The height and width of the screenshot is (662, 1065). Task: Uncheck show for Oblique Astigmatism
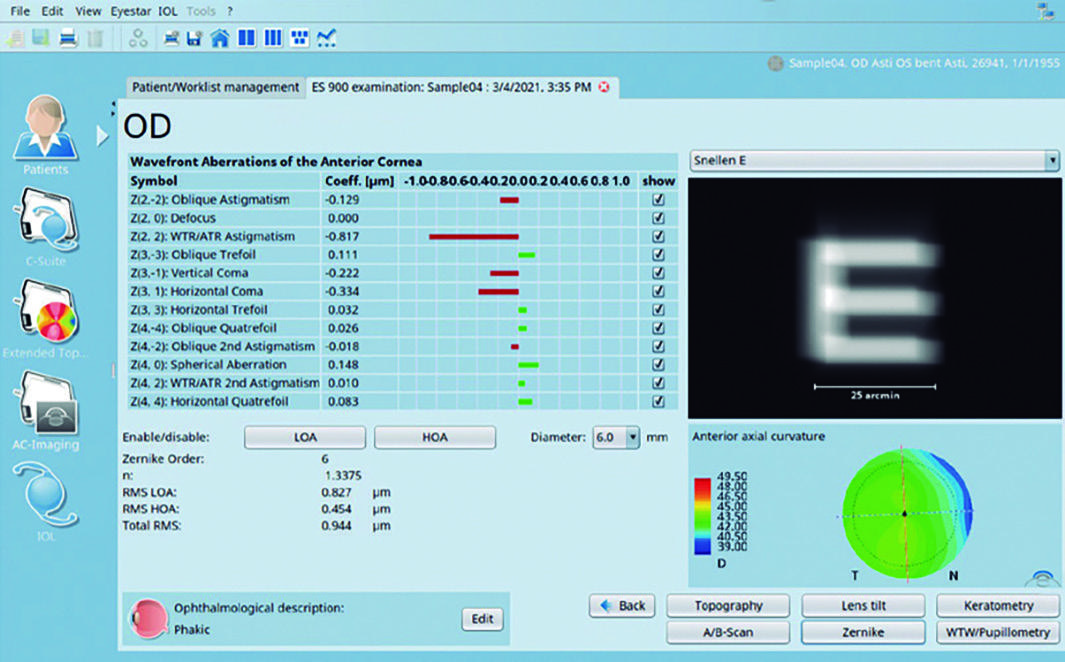pyautogui.click(x=657, y=200)
